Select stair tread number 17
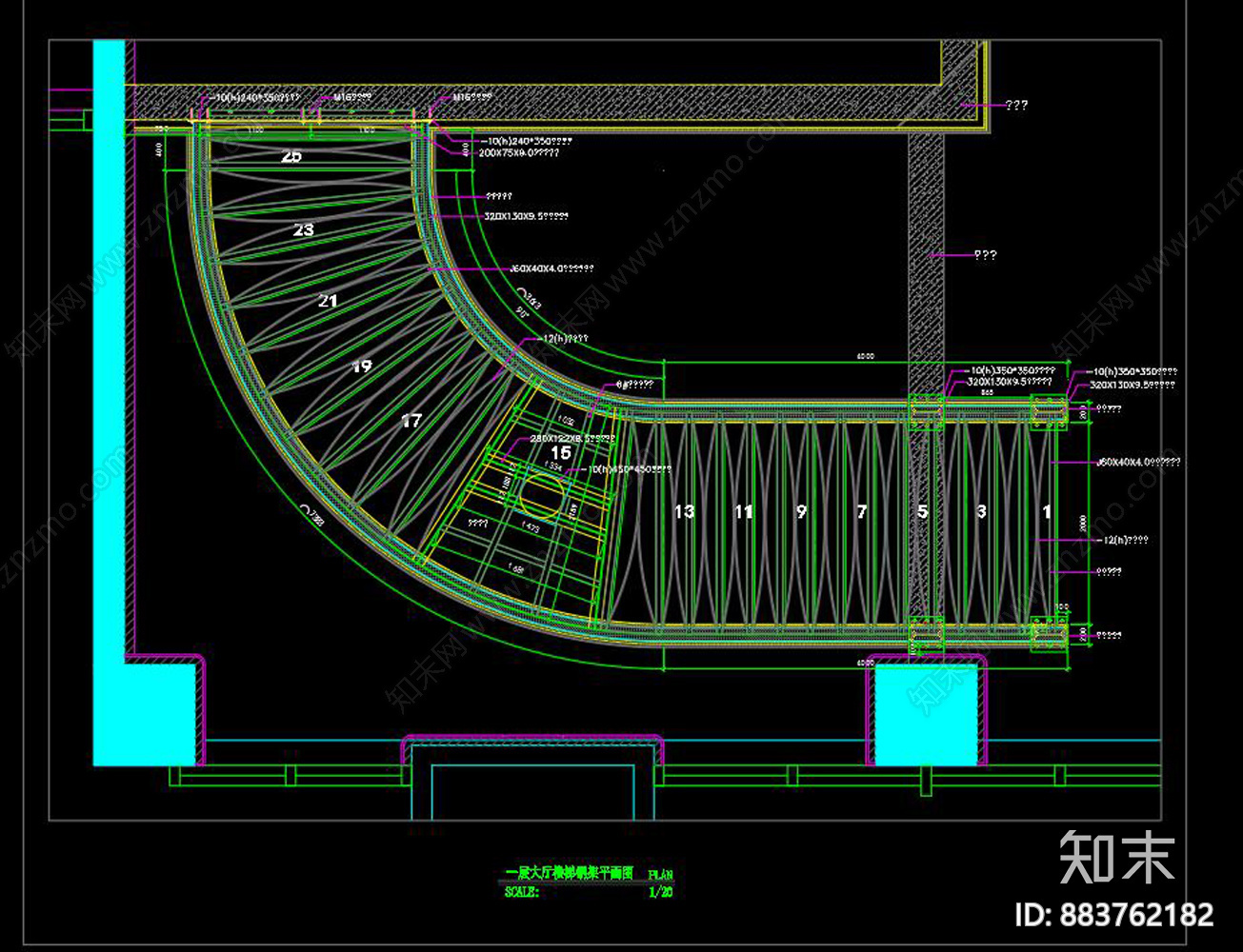Viewport: 1243px width, 952px height. tap(411, 421)
